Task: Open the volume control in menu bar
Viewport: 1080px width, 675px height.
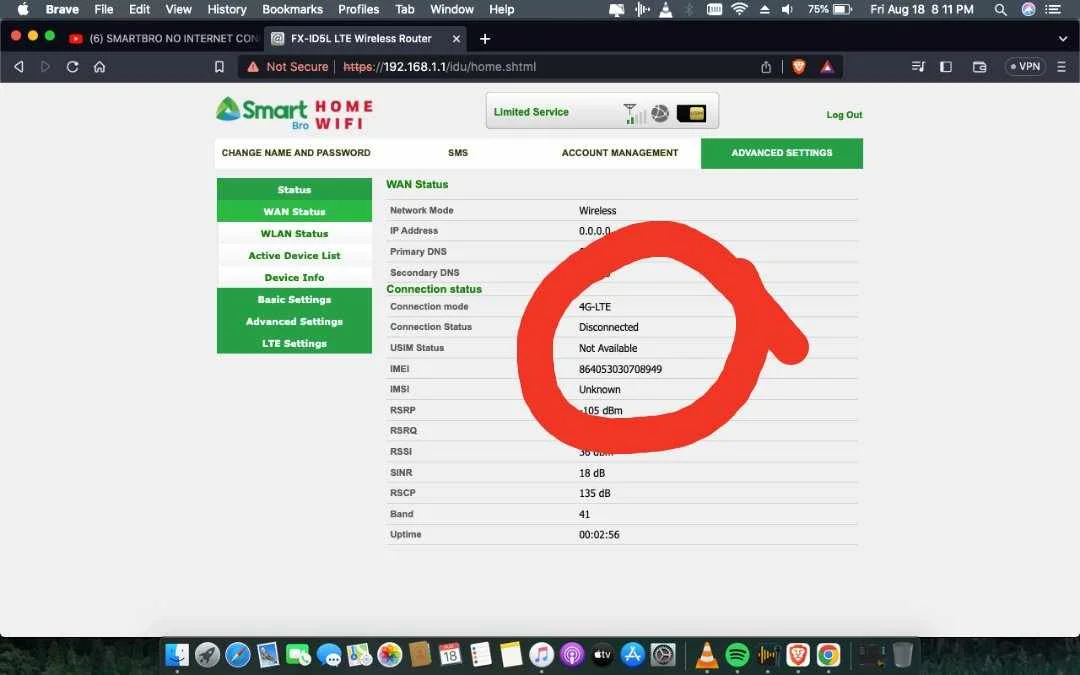Action: (788, 10)
